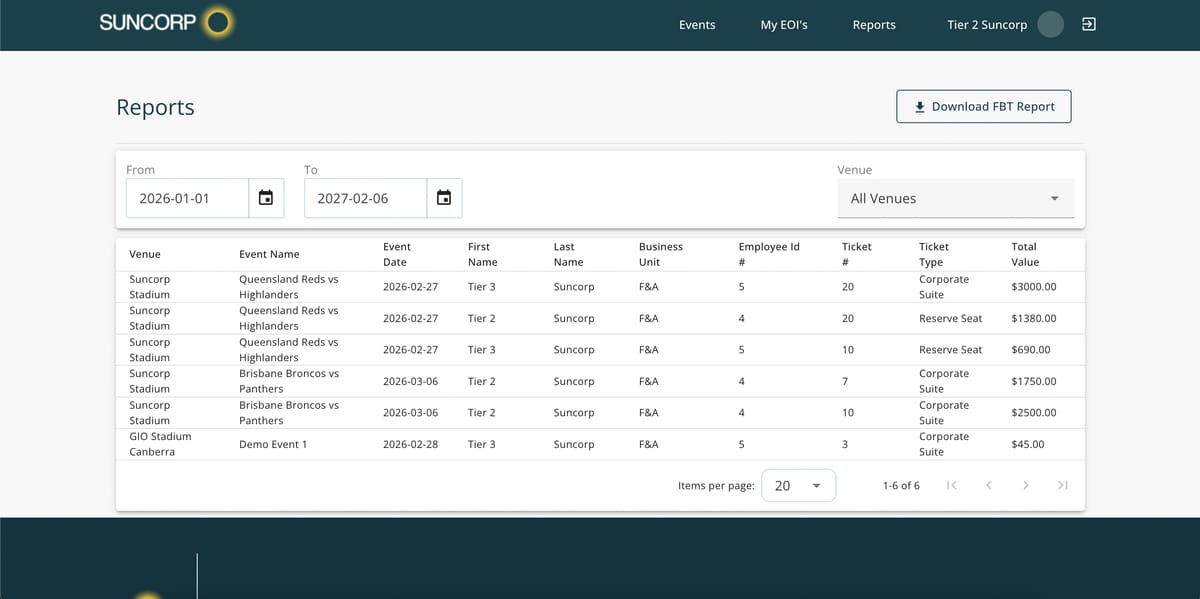This screenshot has height=599, width=1200.
Task: Click the Demo Event 1 cell
Action: click(273, 444)
